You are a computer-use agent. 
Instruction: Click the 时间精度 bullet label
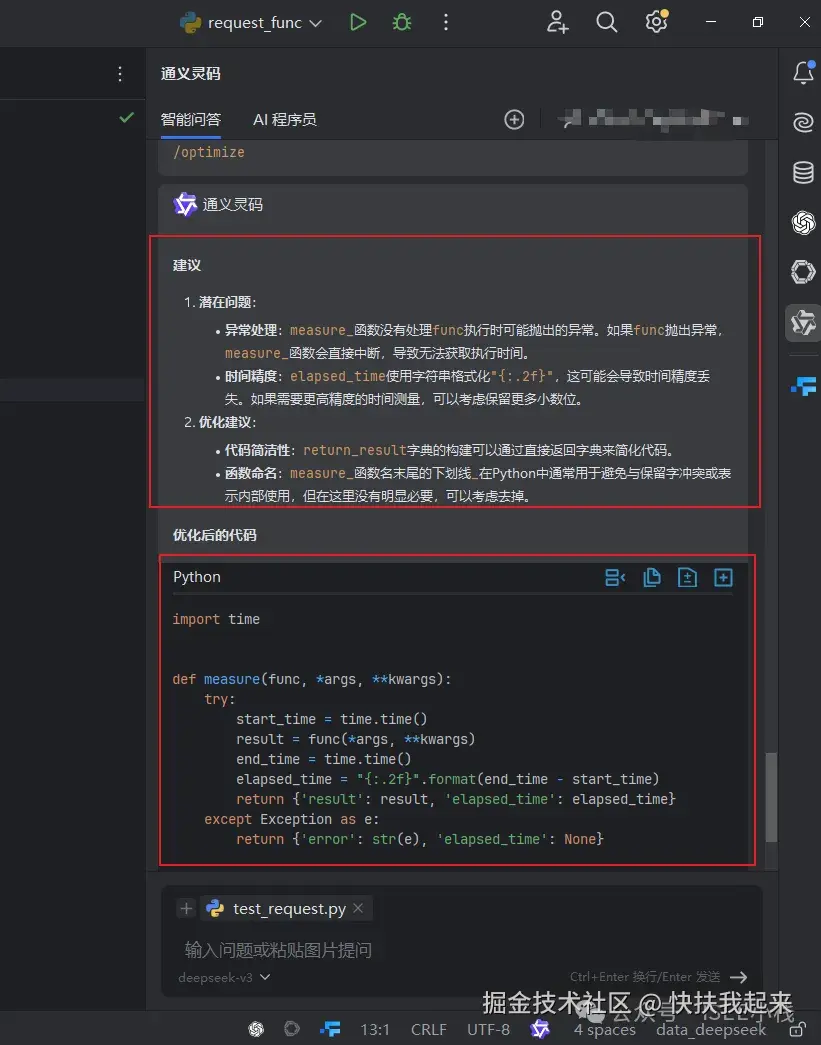(x=251, y=376)
